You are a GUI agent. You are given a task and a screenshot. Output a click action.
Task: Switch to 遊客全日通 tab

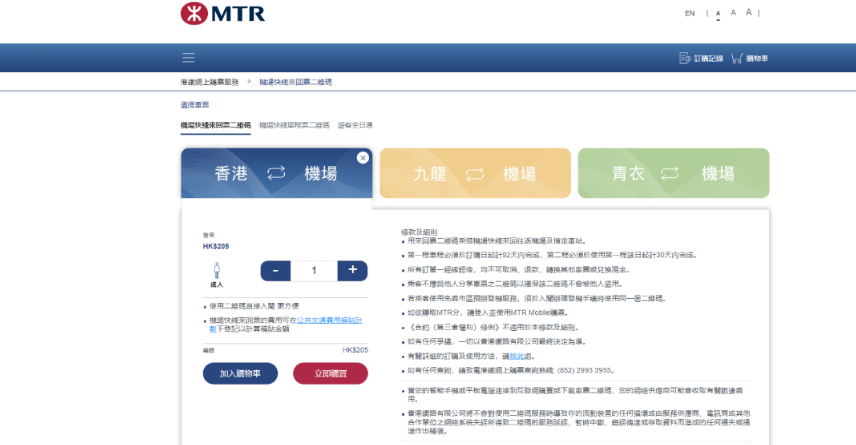(355, 125)
